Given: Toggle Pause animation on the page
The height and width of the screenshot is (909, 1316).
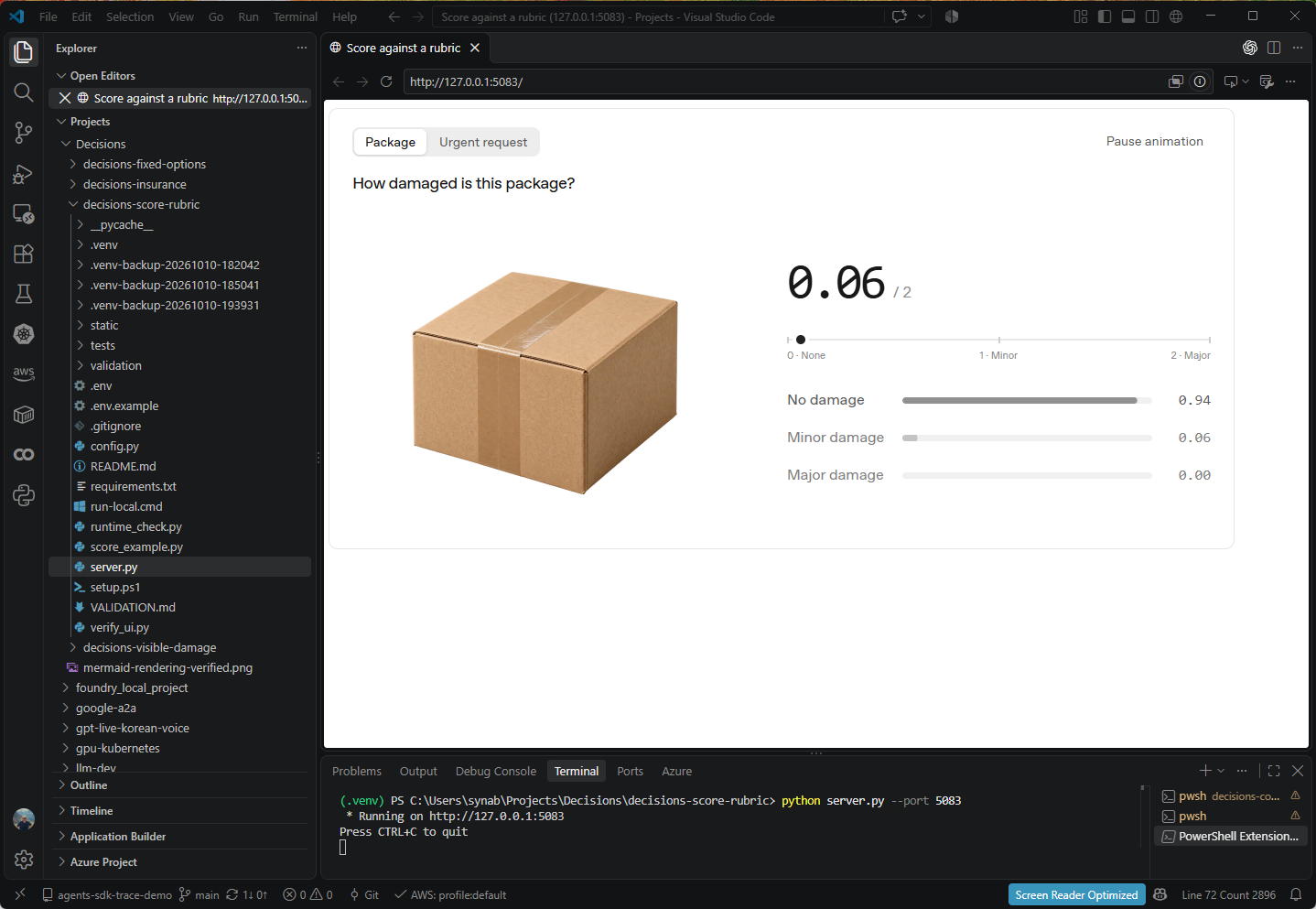Looking at the screenshot, I should (1155, 141).
